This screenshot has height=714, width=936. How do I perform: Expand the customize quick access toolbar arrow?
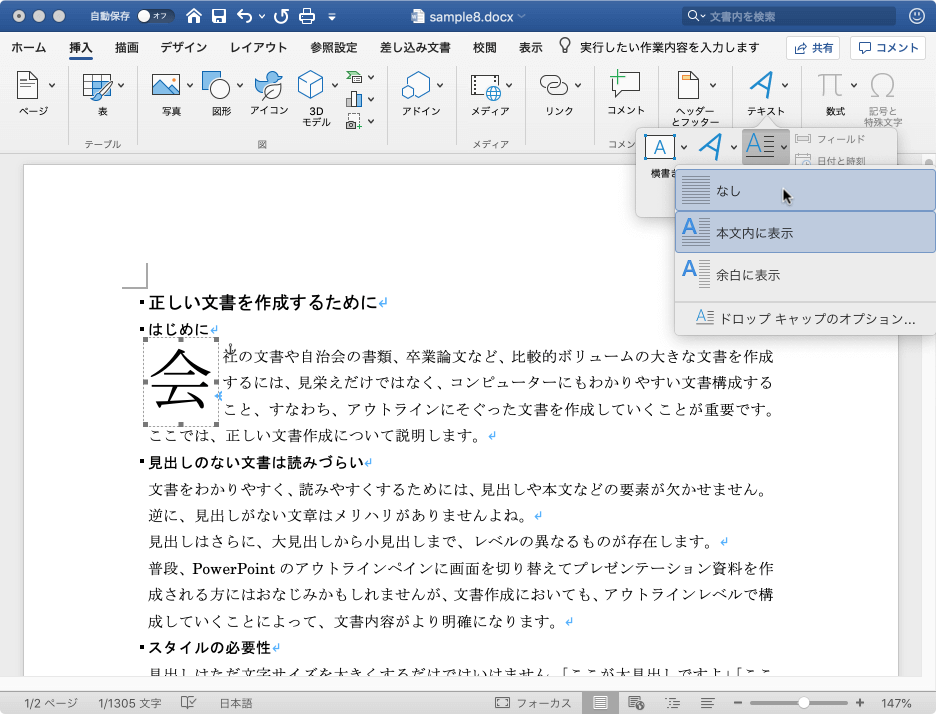pyautogui.click(x=332, y=17)
